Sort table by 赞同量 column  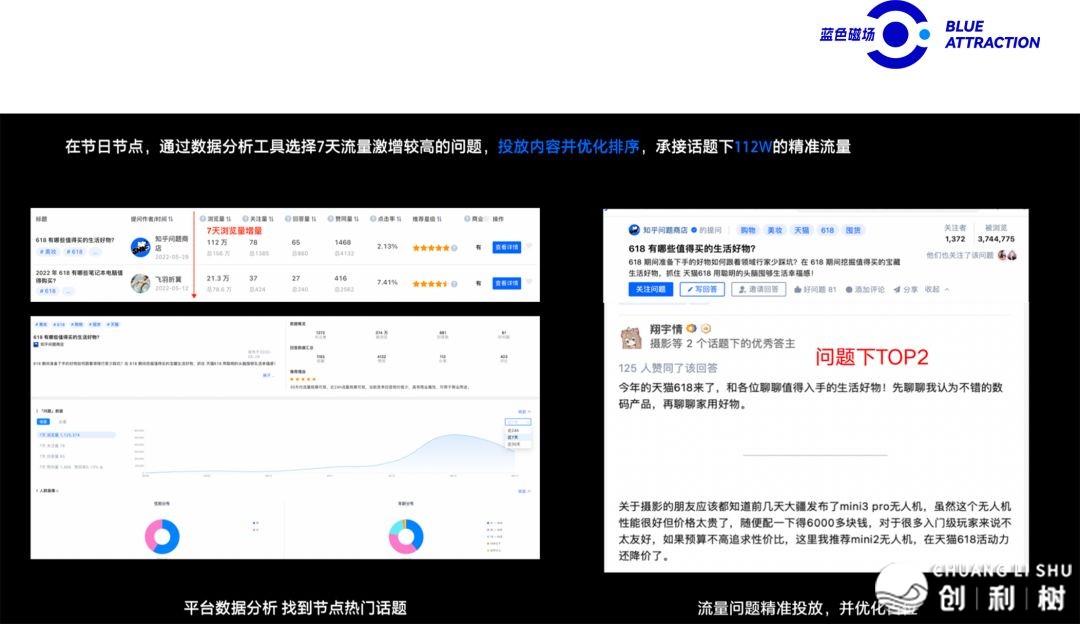[x=344, y=219]
